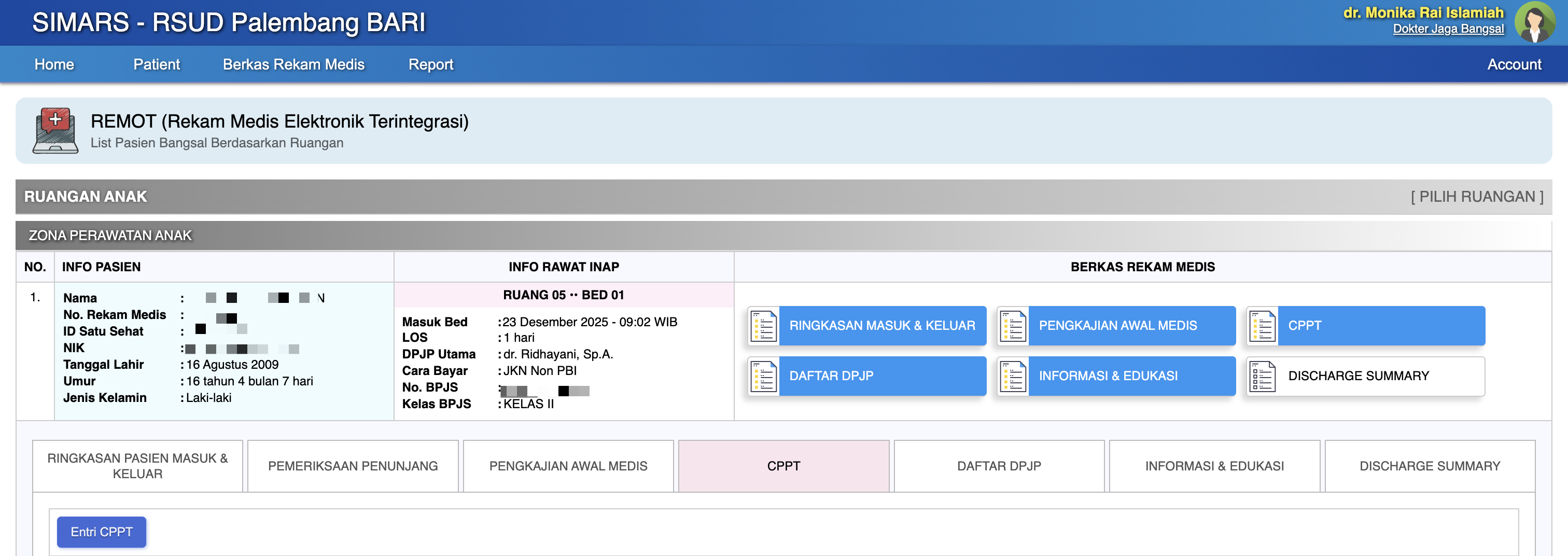
Task: Switch to the Discharge Summary tab
Action: 1429,466
